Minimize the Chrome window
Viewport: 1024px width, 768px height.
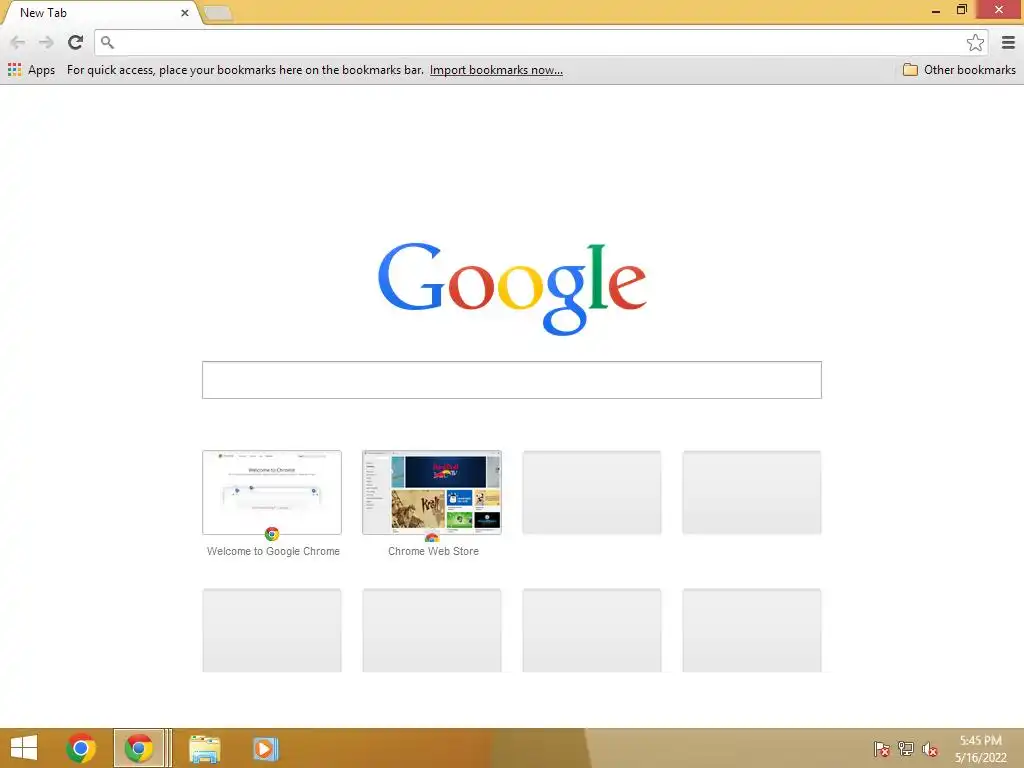935,10
